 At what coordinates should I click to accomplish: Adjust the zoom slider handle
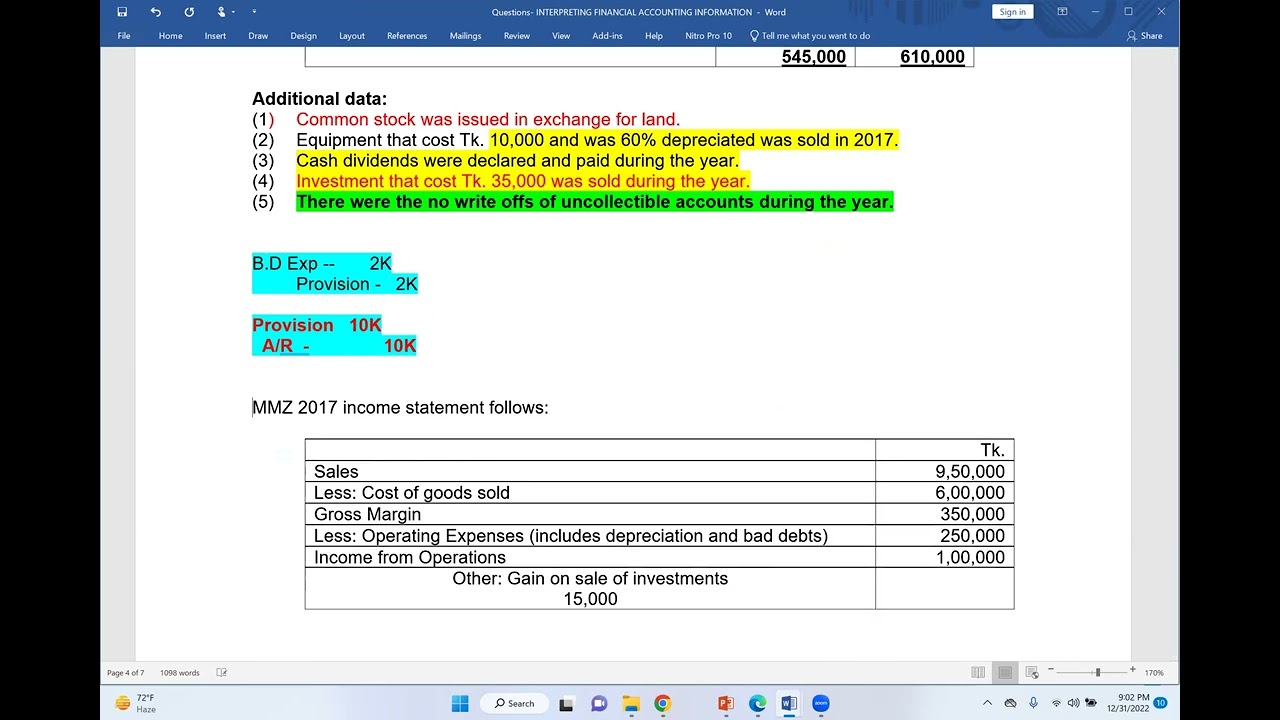coord(1098,672)
